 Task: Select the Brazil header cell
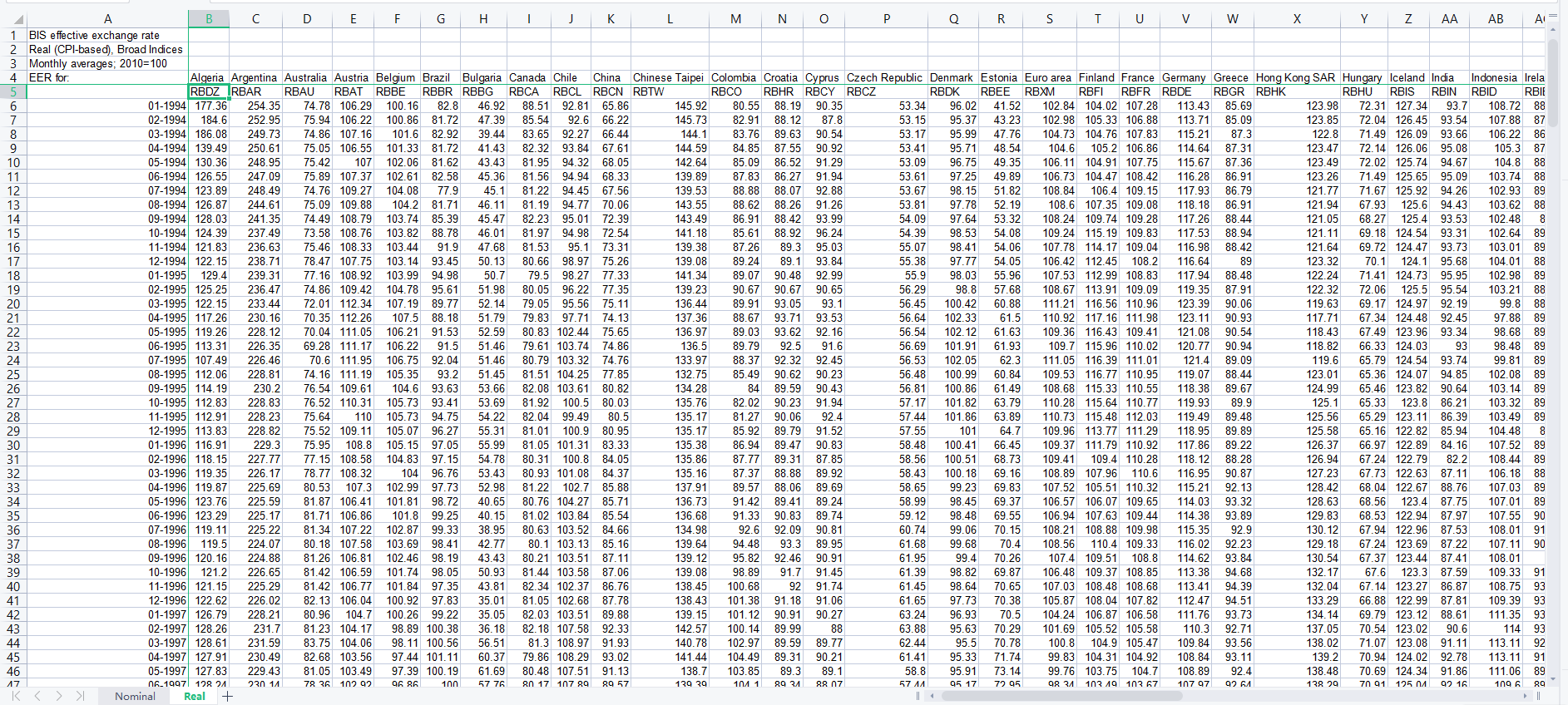(440, 77)
